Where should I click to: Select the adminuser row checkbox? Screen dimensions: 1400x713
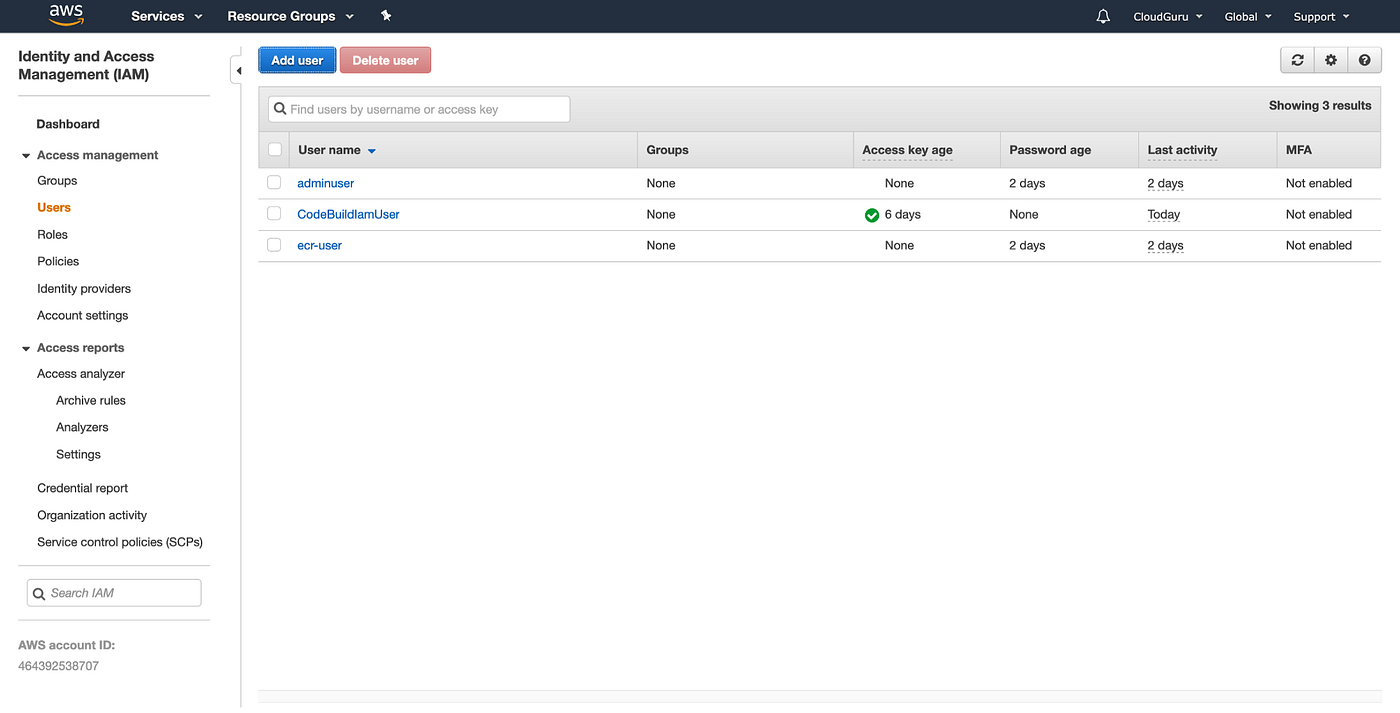pos(274,183)
